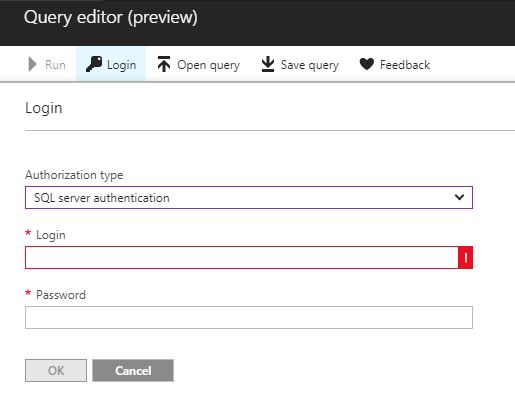Click the Query editor (preview) title

[111, 17]
